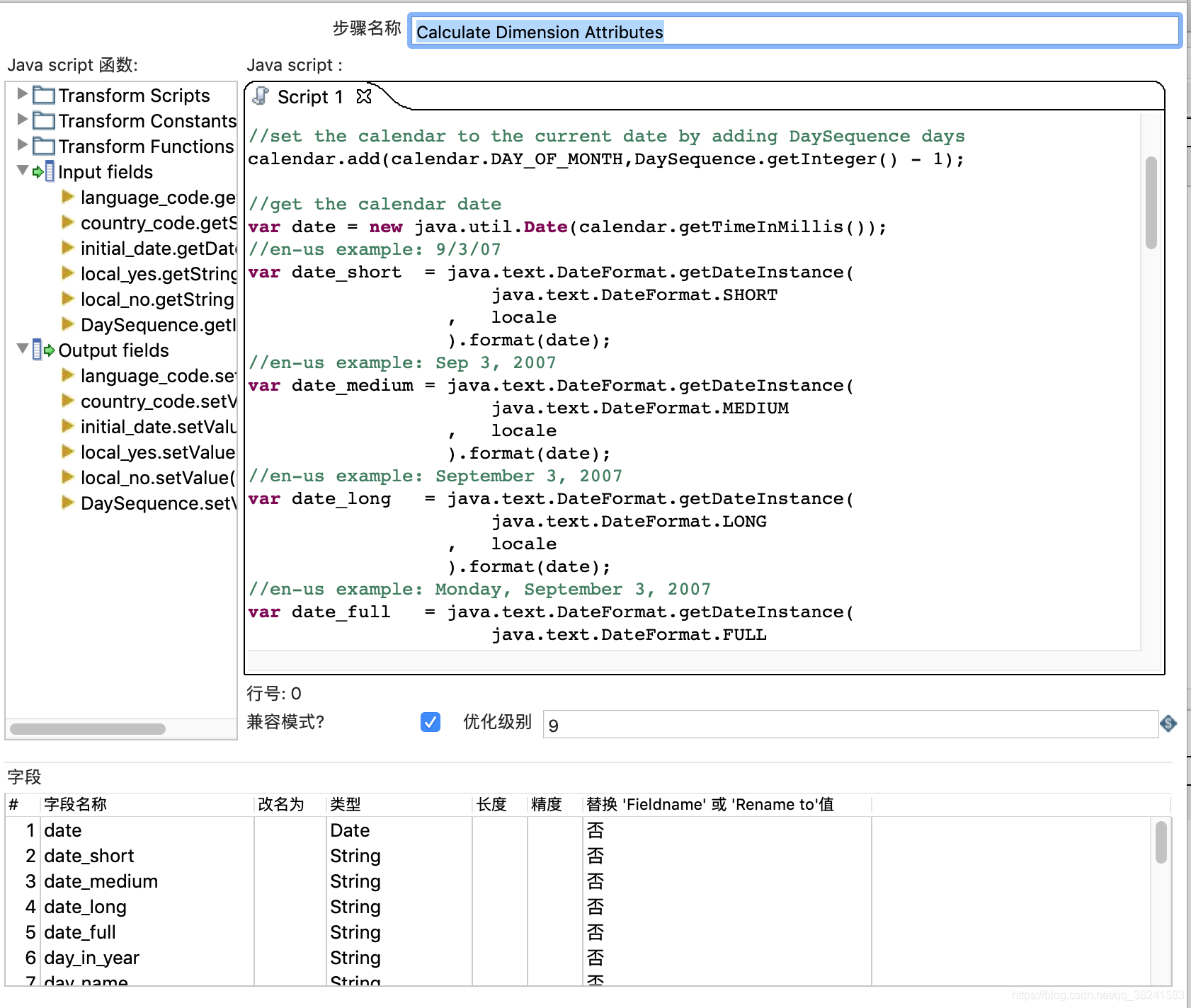
Task: Click the variable icon beside optimization level
Action: (x=1168, y=723)
